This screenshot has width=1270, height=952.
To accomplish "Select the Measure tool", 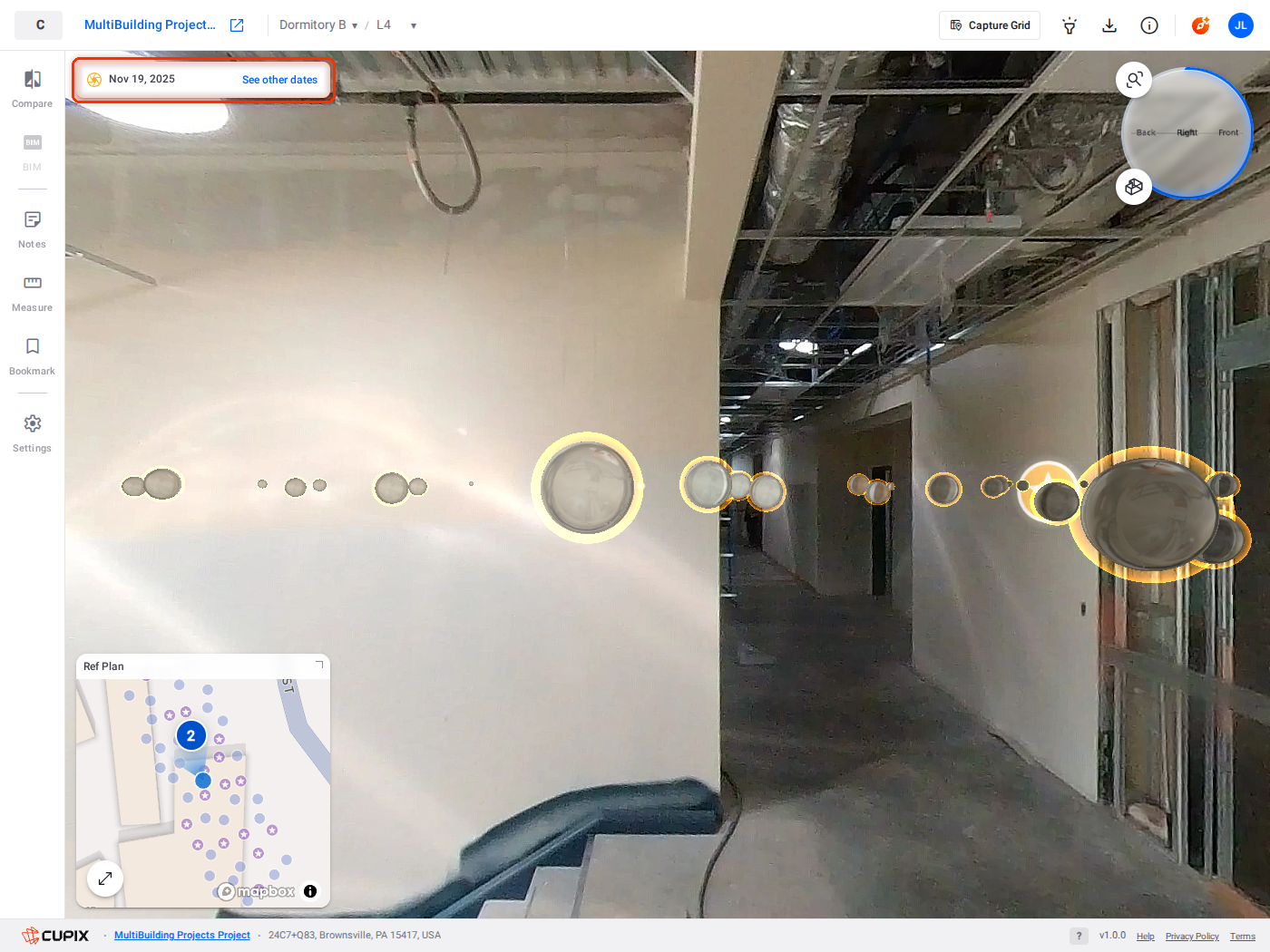I will (x=32, y=293).
